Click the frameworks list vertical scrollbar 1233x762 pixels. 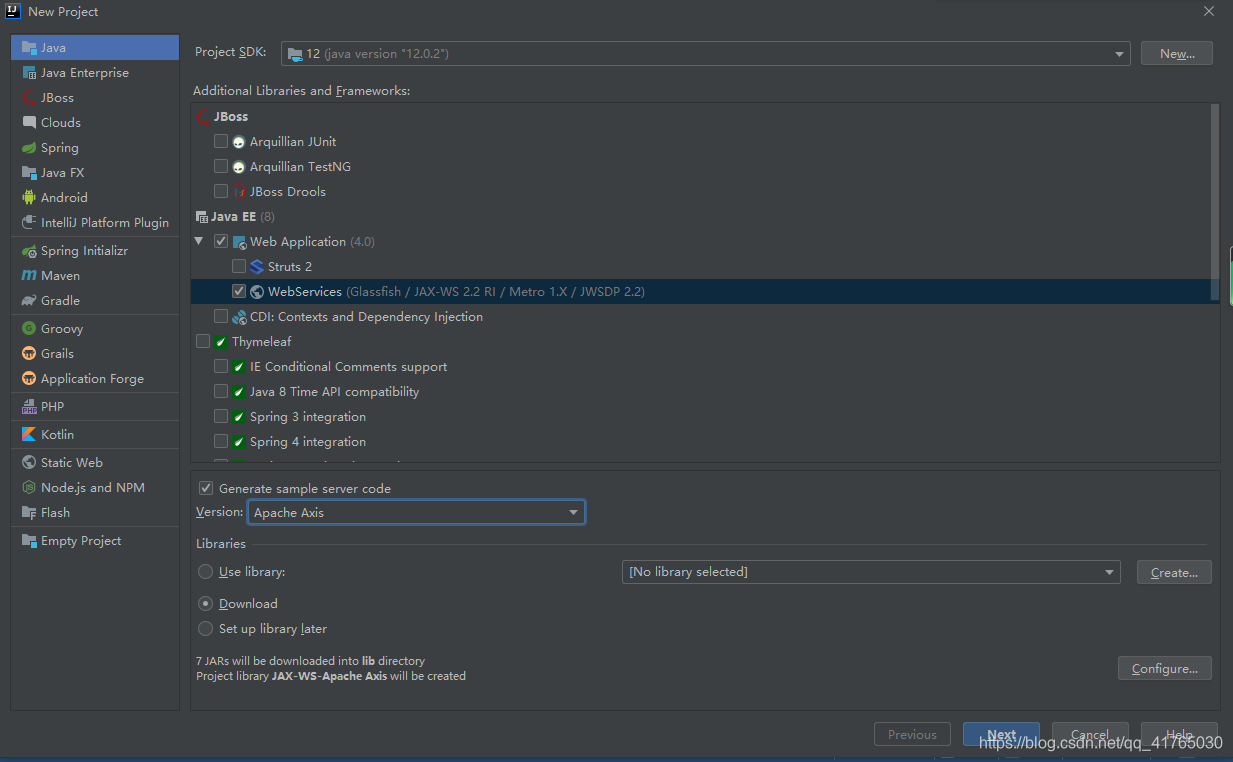1215,200
